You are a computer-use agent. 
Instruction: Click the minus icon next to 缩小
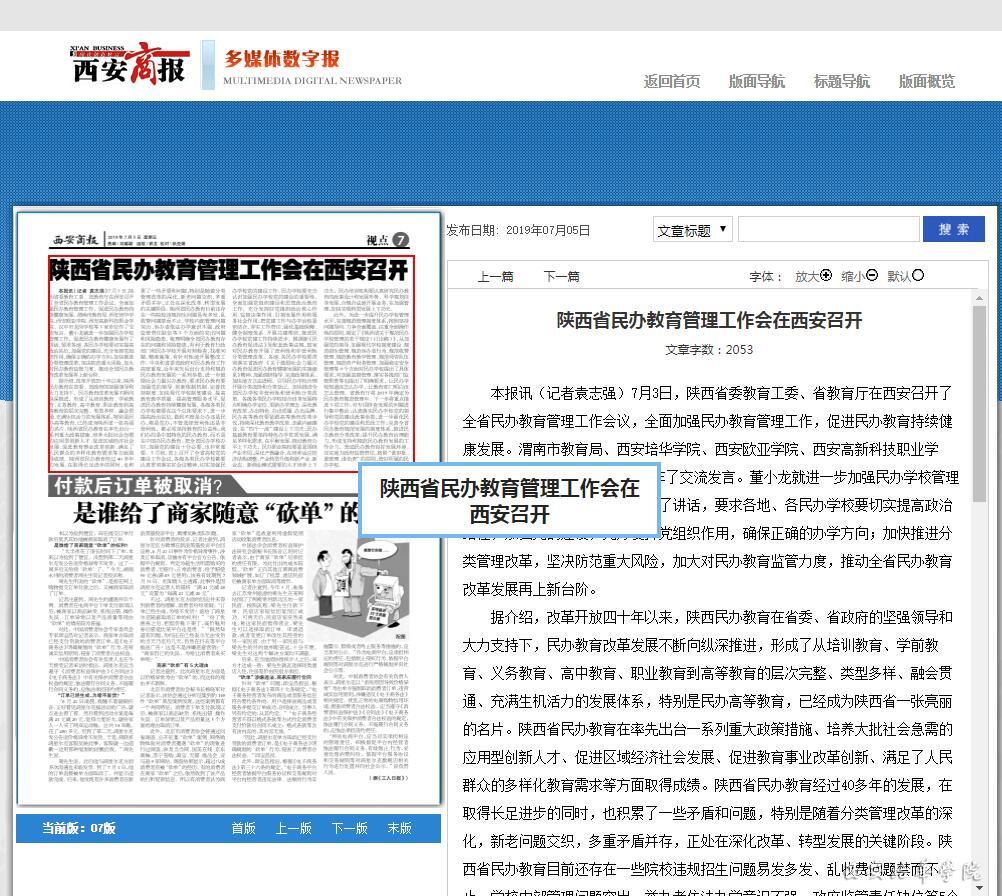point(872,276)
